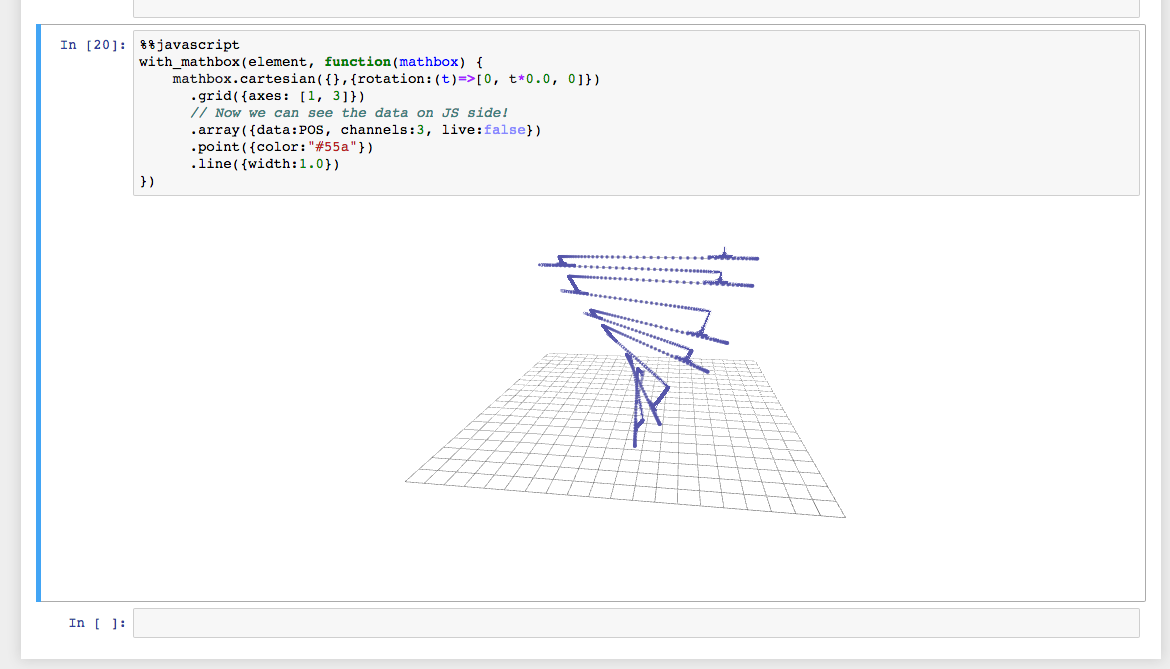Click the mathbox.cartesian rotation line
Image resolution: width=1170 pixels, height=669 pixels.
386,79
